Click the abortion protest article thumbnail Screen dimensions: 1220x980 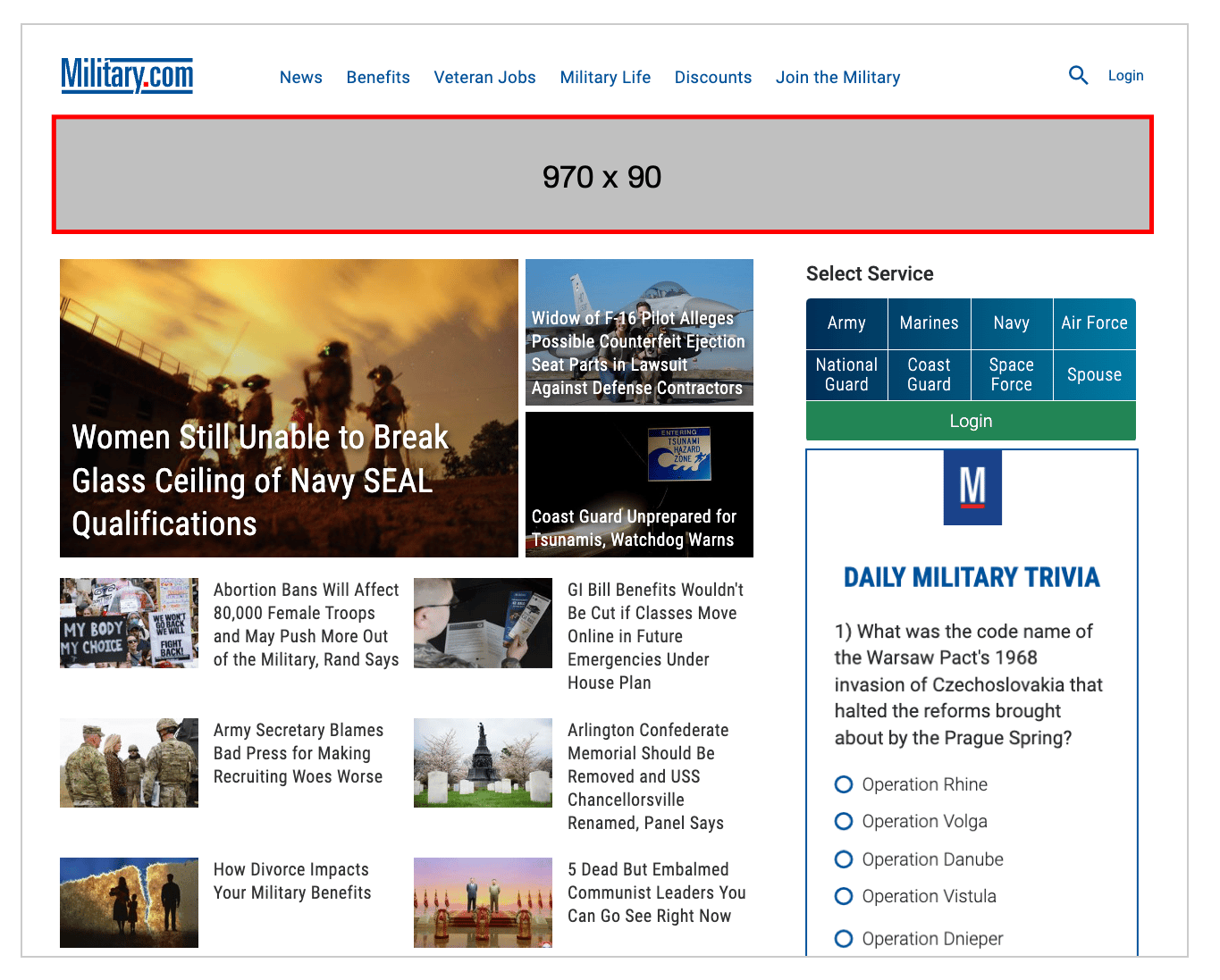(130, 623)
